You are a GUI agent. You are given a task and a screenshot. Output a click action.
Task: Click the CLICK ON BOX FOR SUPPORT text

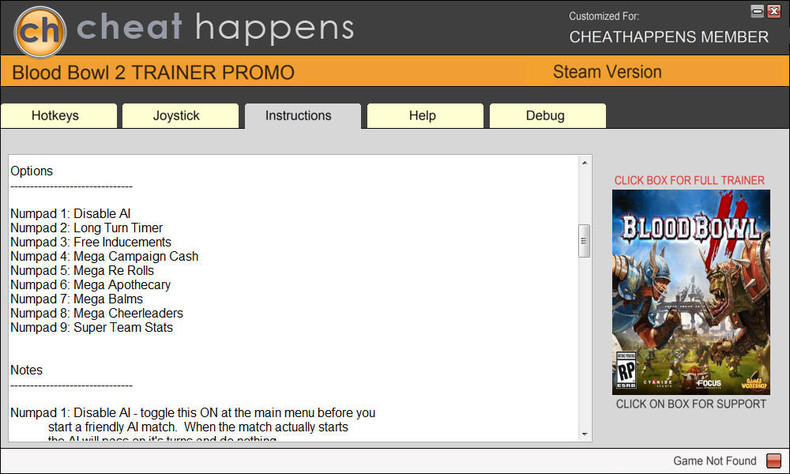tap(691, 404)
